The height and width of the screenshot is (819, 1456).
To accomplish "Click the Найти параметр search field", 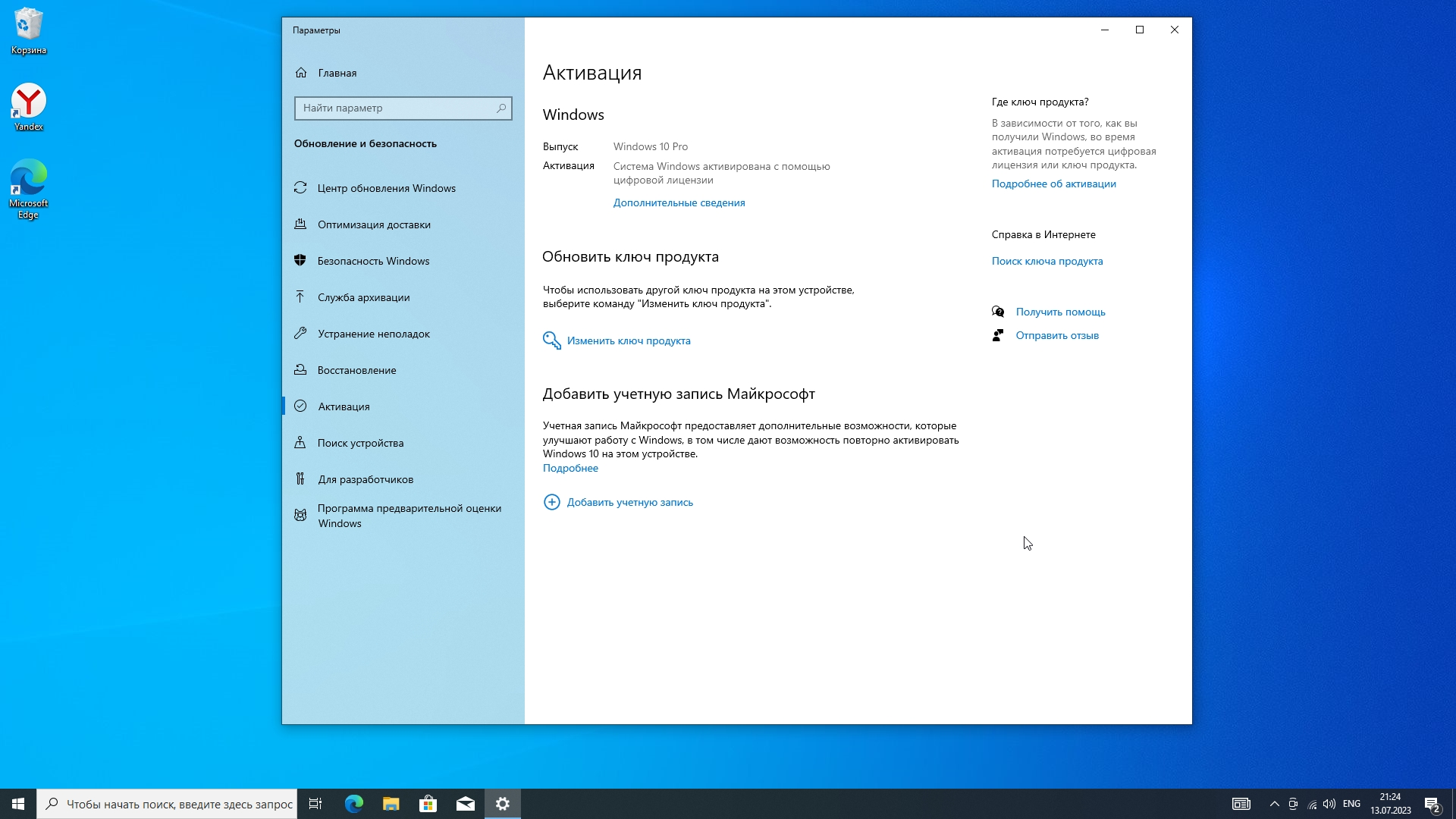I will point(396,108).
